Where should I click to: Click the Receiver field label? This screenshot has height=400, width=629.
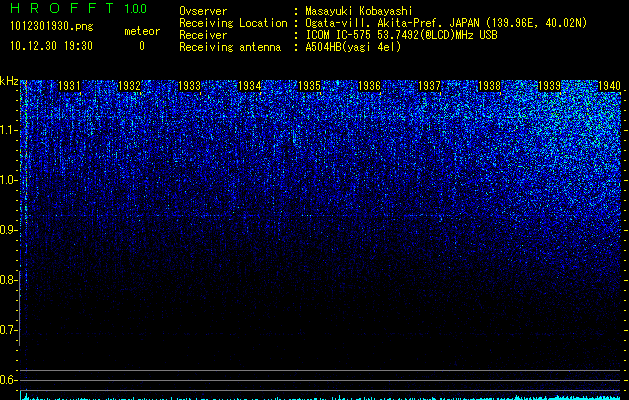click(203, 35)
